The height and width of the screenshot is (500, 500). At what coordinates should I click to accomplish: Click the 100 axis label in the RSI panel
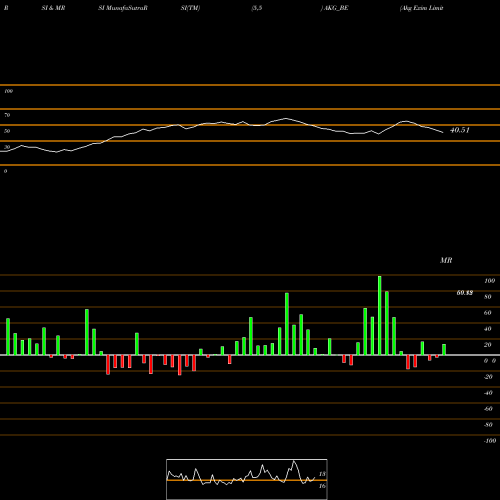[x=8, y=91]
